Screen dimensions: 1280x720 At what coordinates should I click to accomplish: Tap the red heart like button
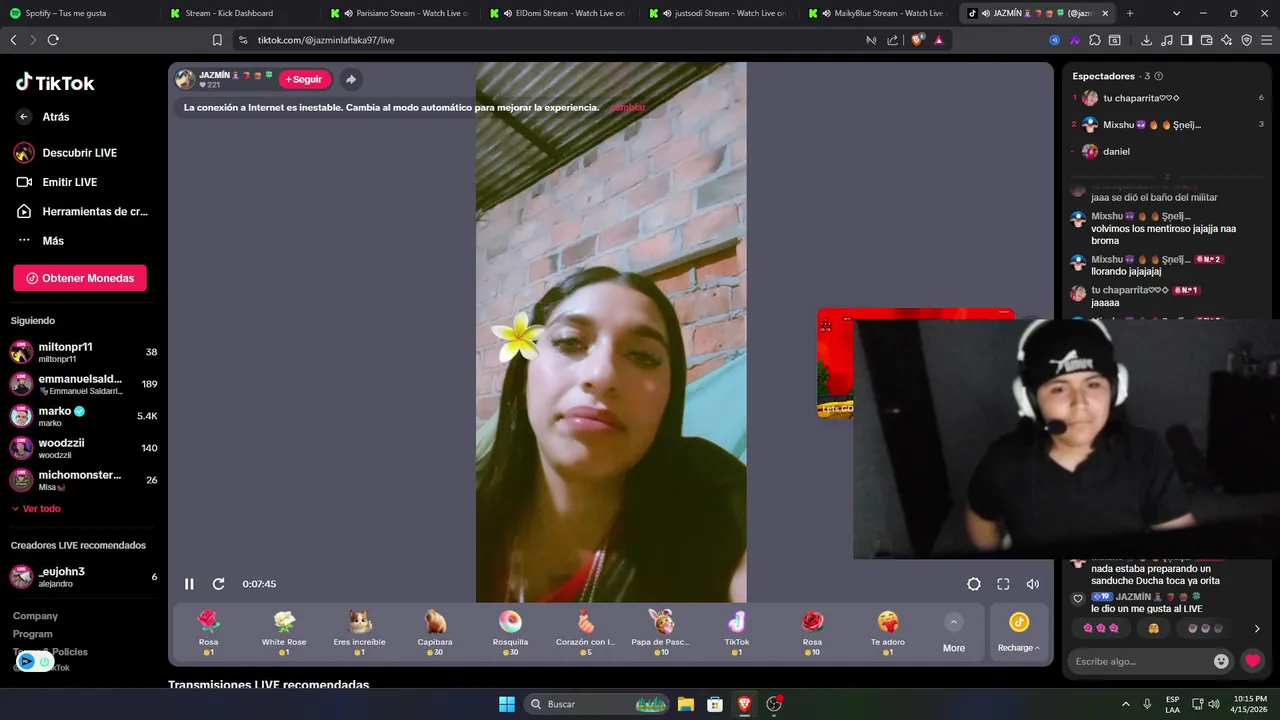click(1252, 661)
